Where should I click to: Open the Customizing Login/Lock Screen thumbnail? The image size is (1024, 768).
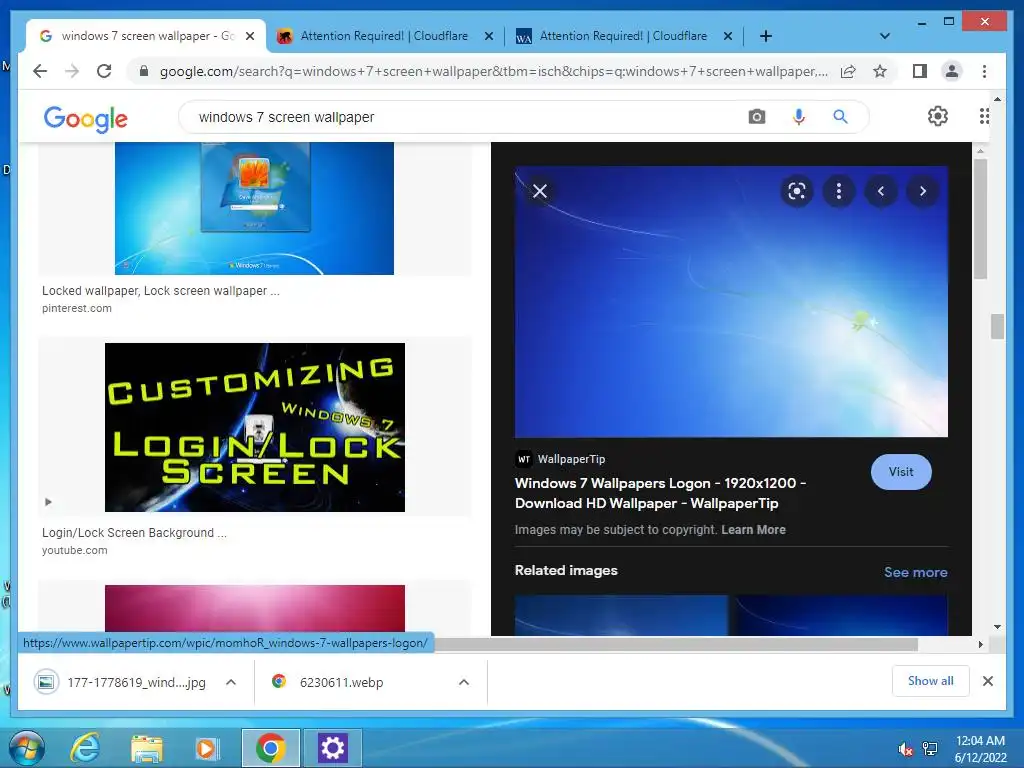(x=255, y=427)
